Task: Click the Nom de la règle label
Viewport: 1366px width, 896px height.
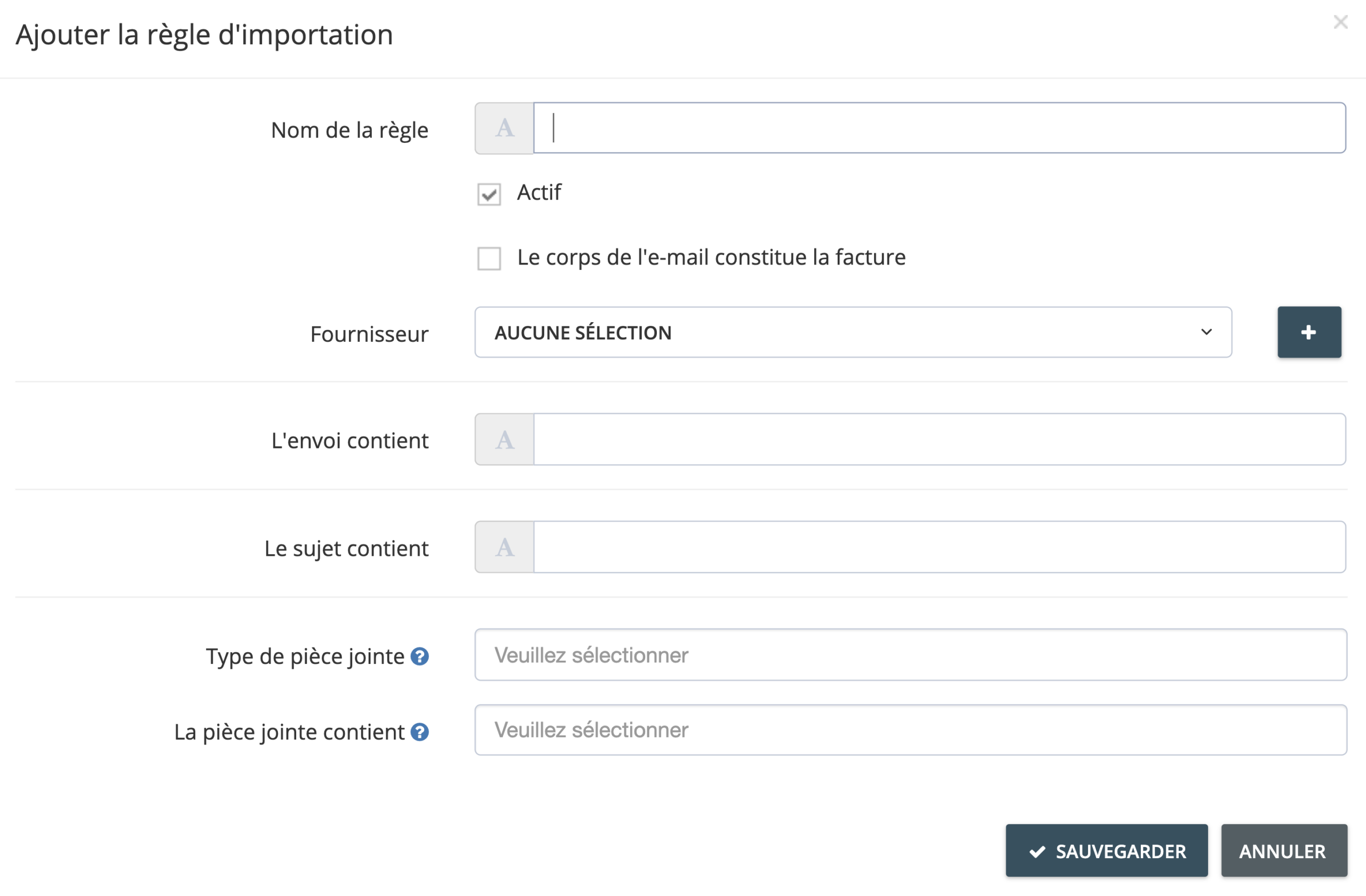Action: [350, 131]
